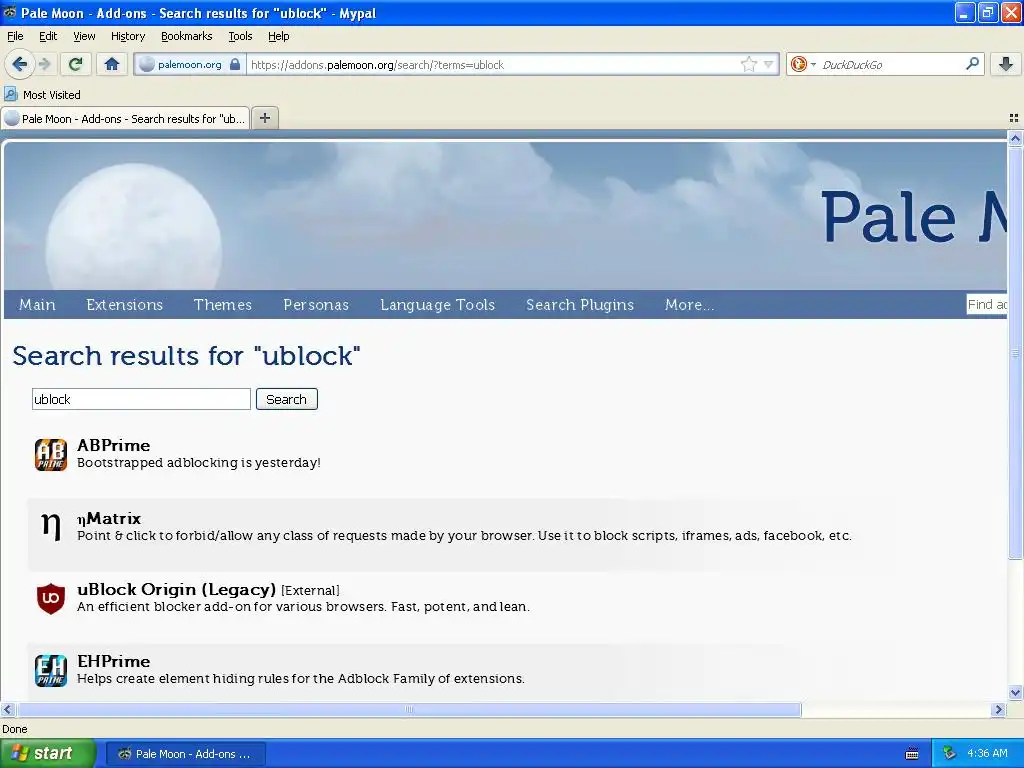Screen dimensions: 1024x768
Task: Click the ublock search text field
Action: tap(141, 399)
